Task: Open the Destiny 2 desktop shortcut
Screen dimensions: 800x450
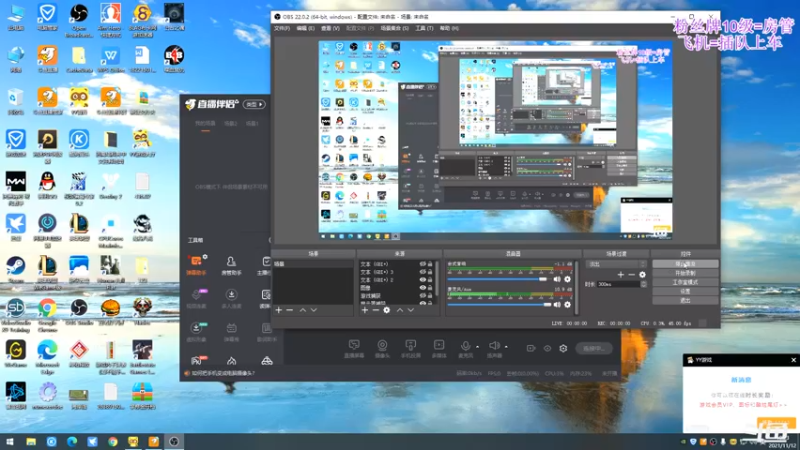Action: (110, 185)
